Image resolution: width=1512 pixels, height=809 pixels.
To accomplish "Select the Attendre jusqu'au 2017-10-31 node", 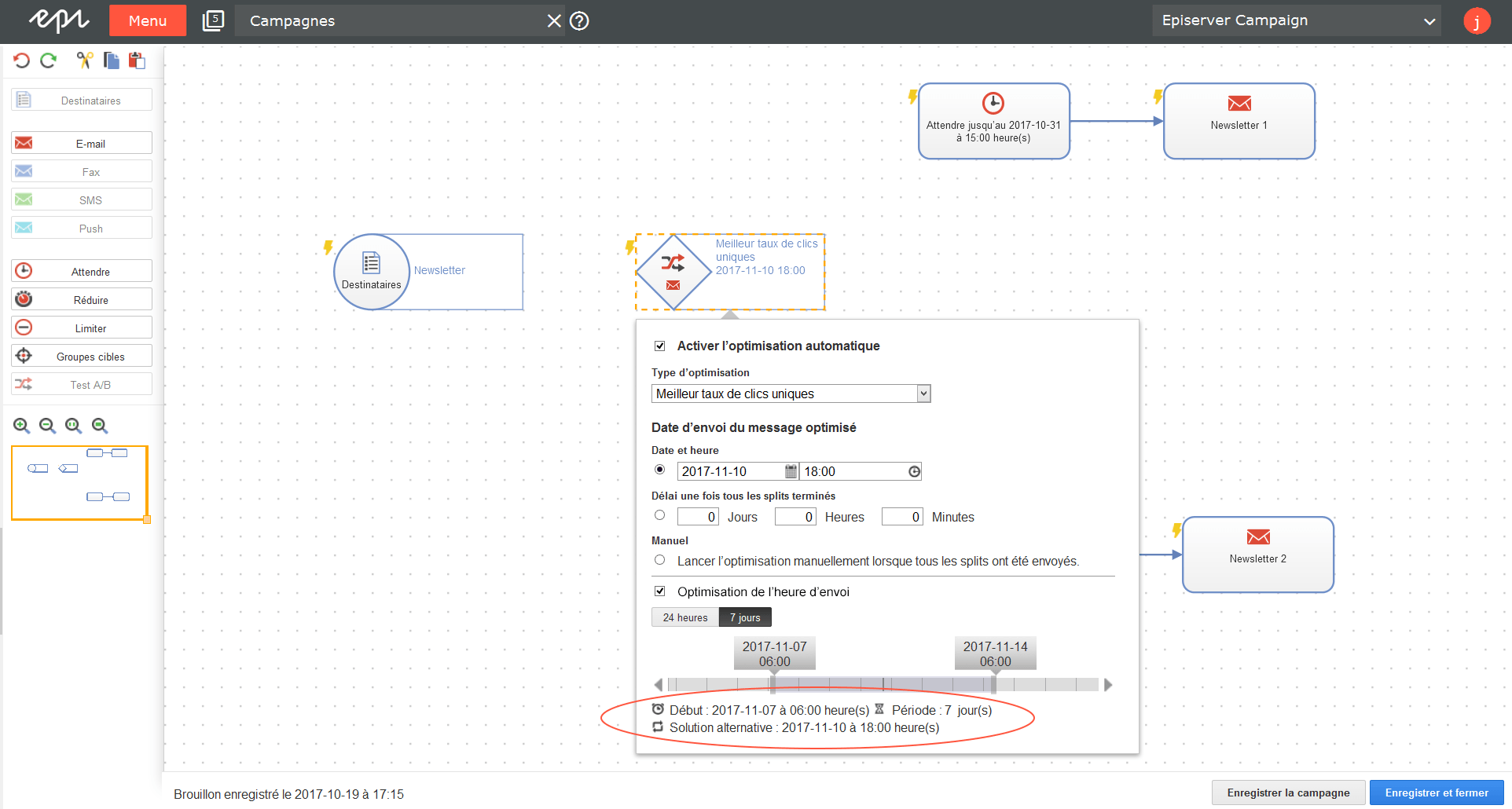I will coord(994,121).
